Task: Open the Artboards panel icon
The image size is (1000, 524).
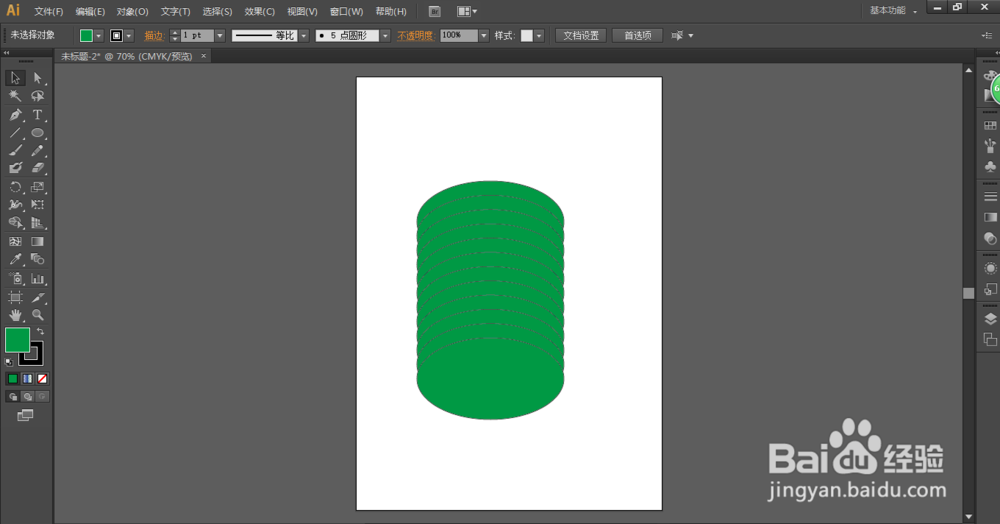Action: 990,340
